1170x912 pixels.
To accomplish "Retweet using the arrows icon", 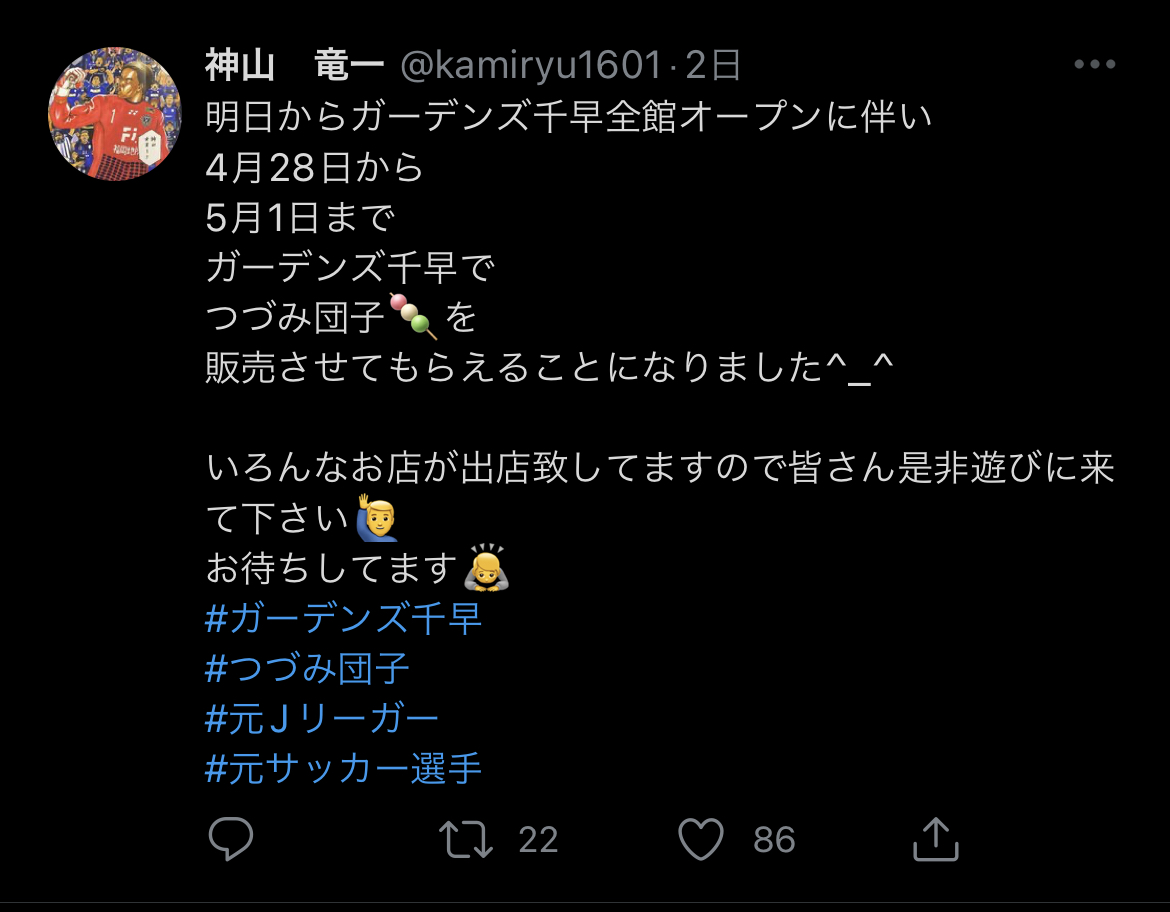I will point(466,840).
